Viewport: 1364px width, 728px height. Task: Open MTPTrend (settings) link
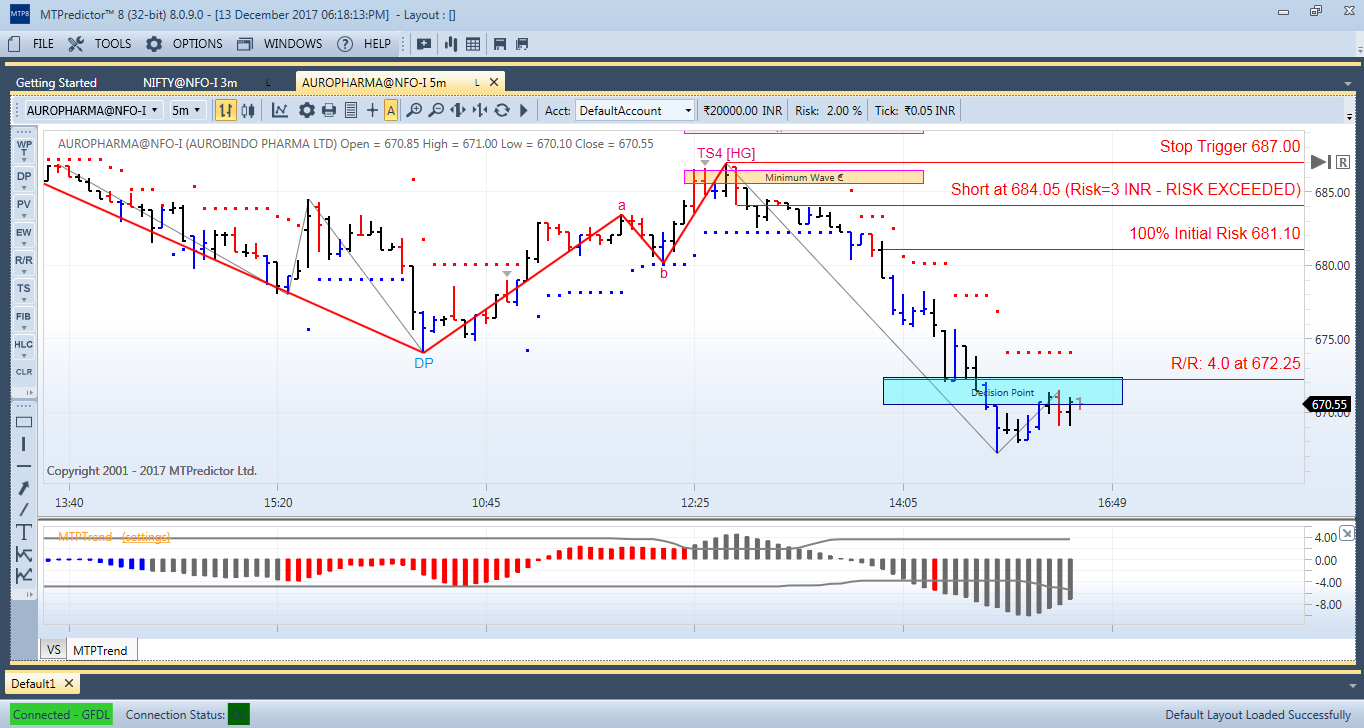146,537
